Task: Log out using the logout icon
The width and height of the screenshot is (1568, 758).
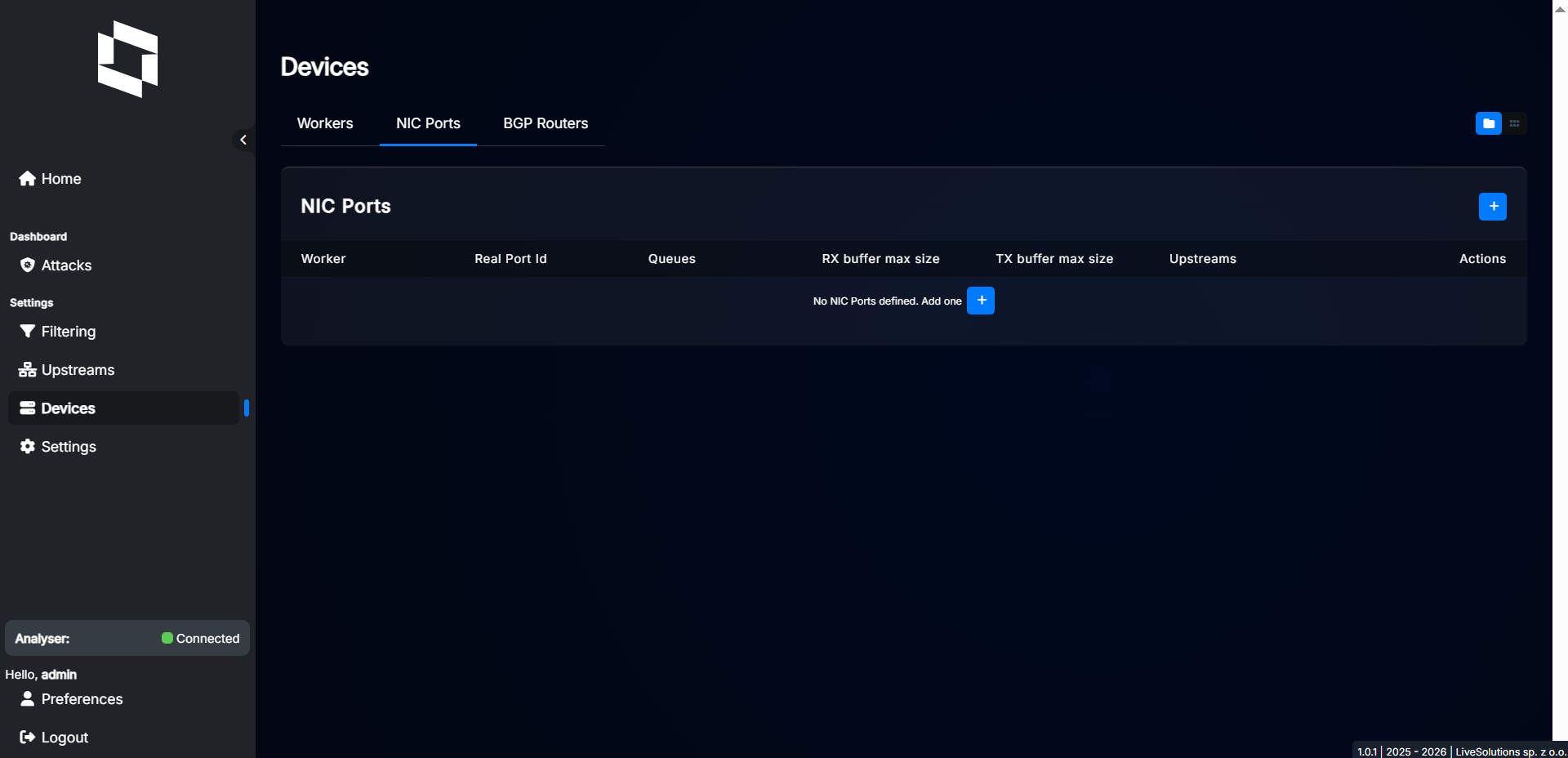Action: (x=27, y=737)
